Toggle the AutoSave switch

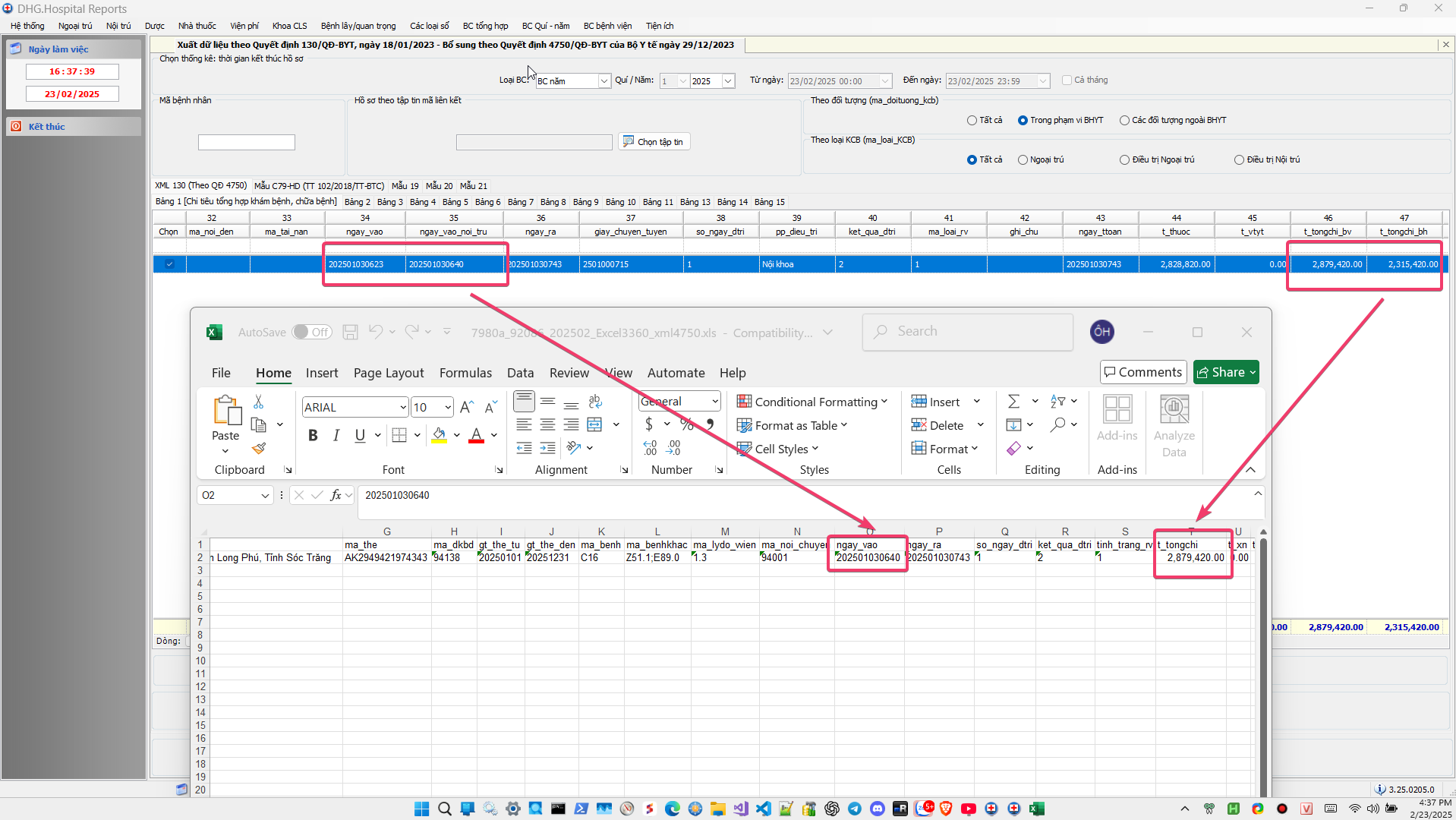(x=312, y=333)
